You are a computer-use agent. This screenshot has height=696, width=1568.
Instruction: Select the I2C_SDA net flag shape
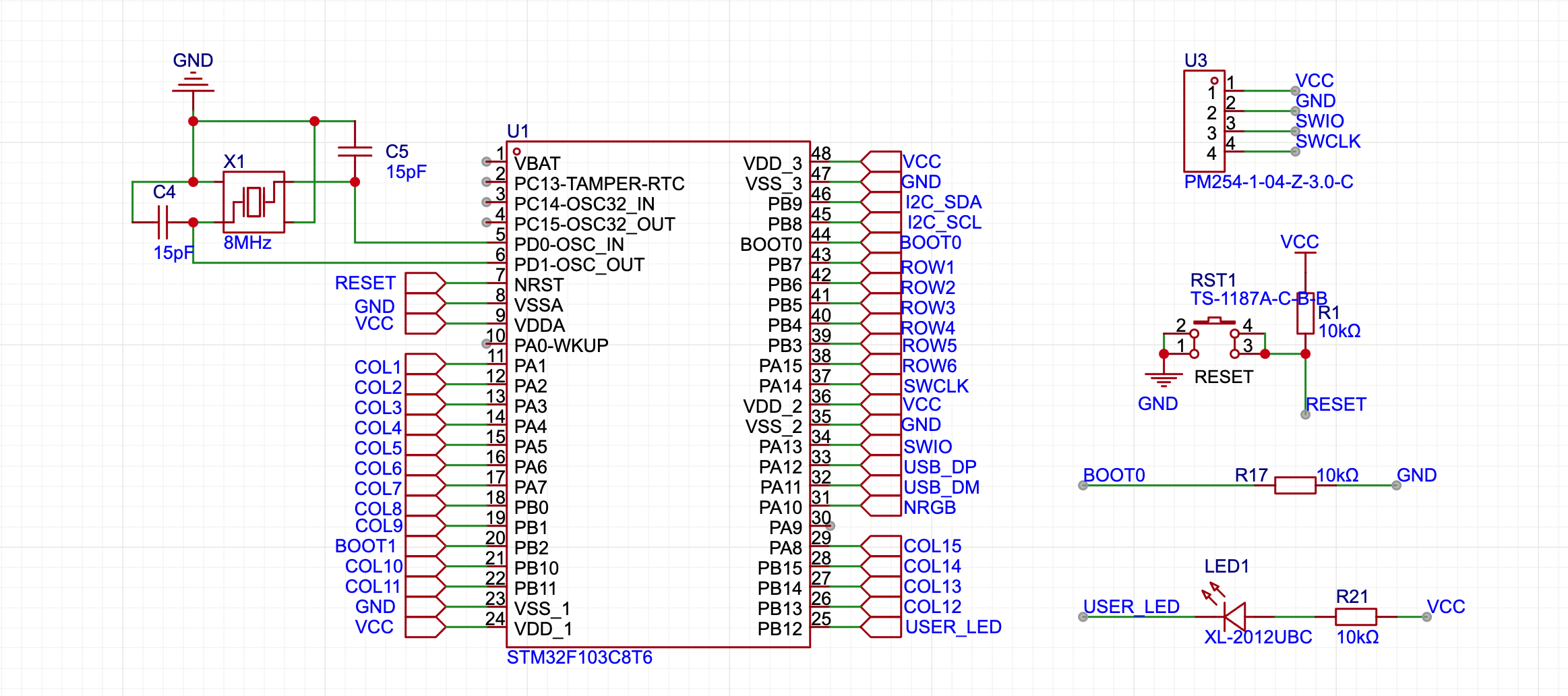[x=881, y=202]
